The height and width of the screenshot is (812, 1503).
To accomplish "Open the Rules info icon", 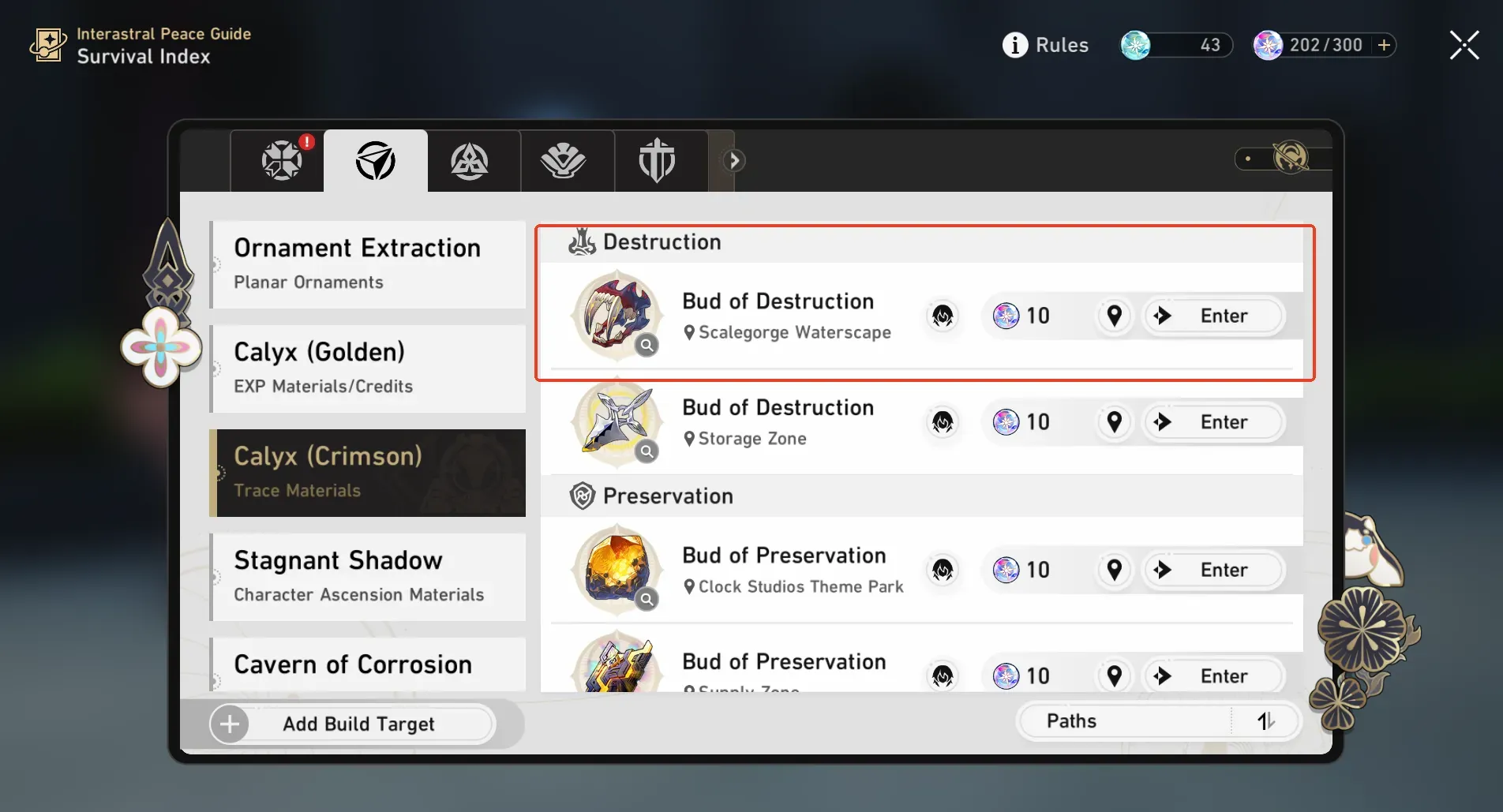I will (1015, 45).
